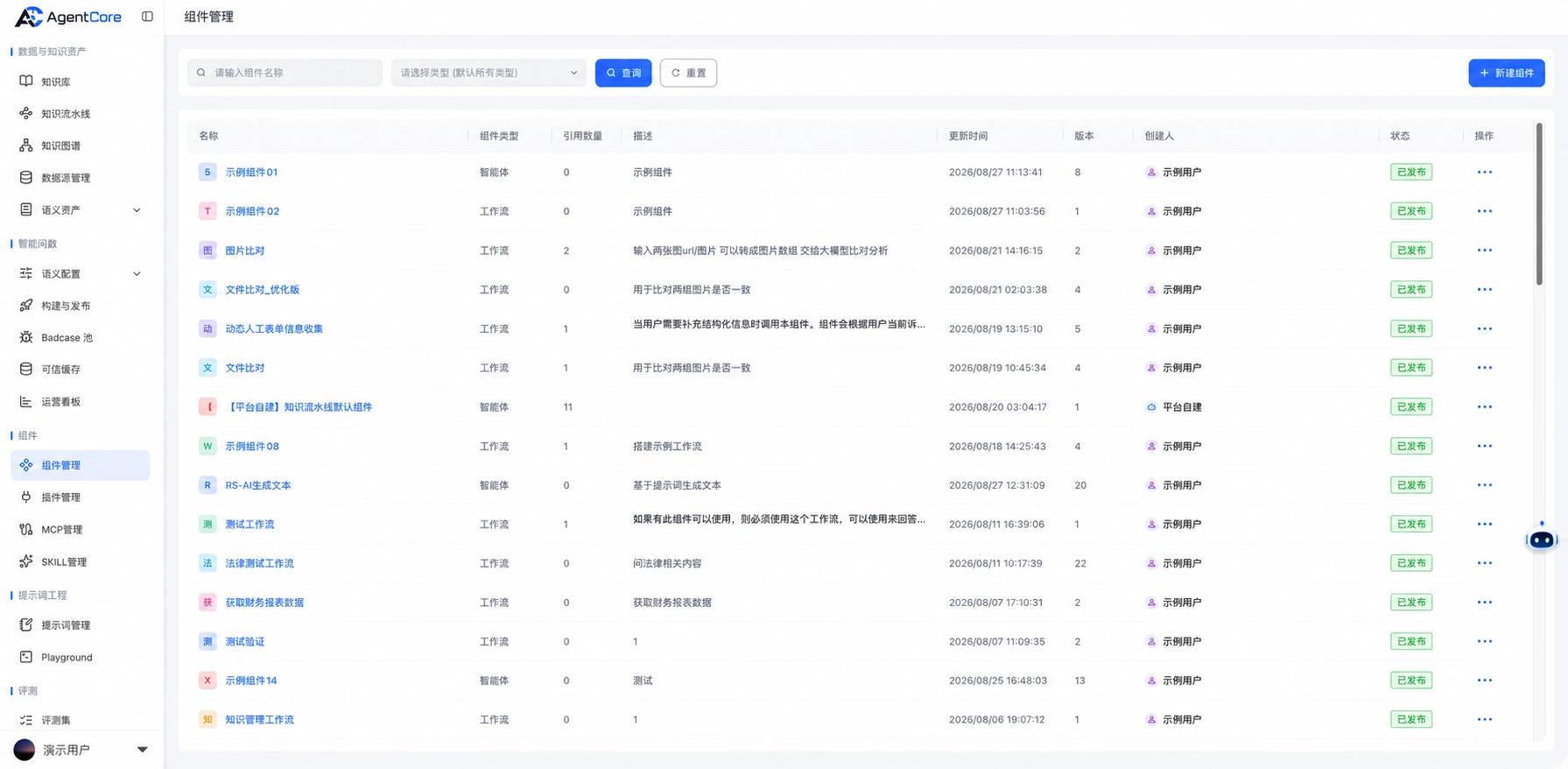Open more actions for 图片比对 row
Image resolution: width=1568 pixels, height=769 pixels.
coord(1484,250)
